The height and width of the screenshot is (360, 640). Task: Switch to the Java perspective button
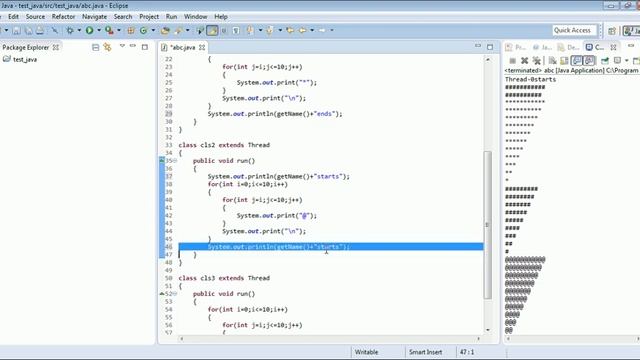click(x=631, y=31)
